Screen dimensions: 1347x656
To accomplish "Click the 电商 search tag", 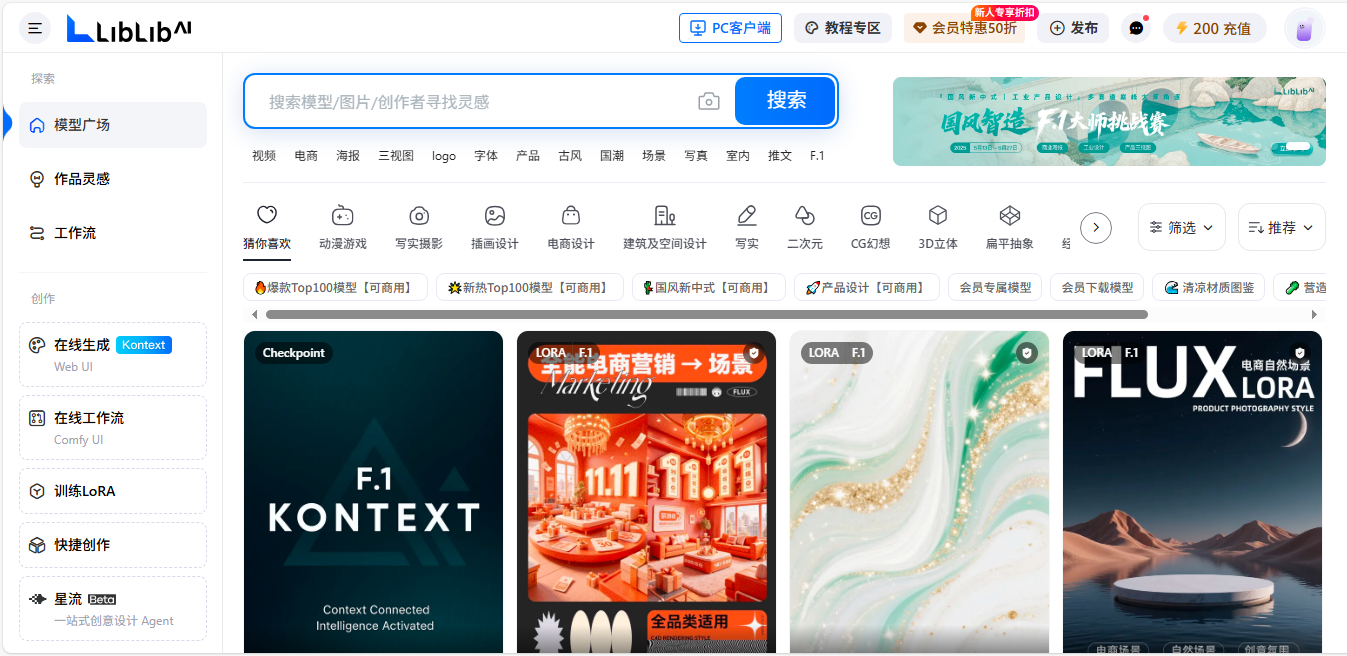I will tap(306, 156).
